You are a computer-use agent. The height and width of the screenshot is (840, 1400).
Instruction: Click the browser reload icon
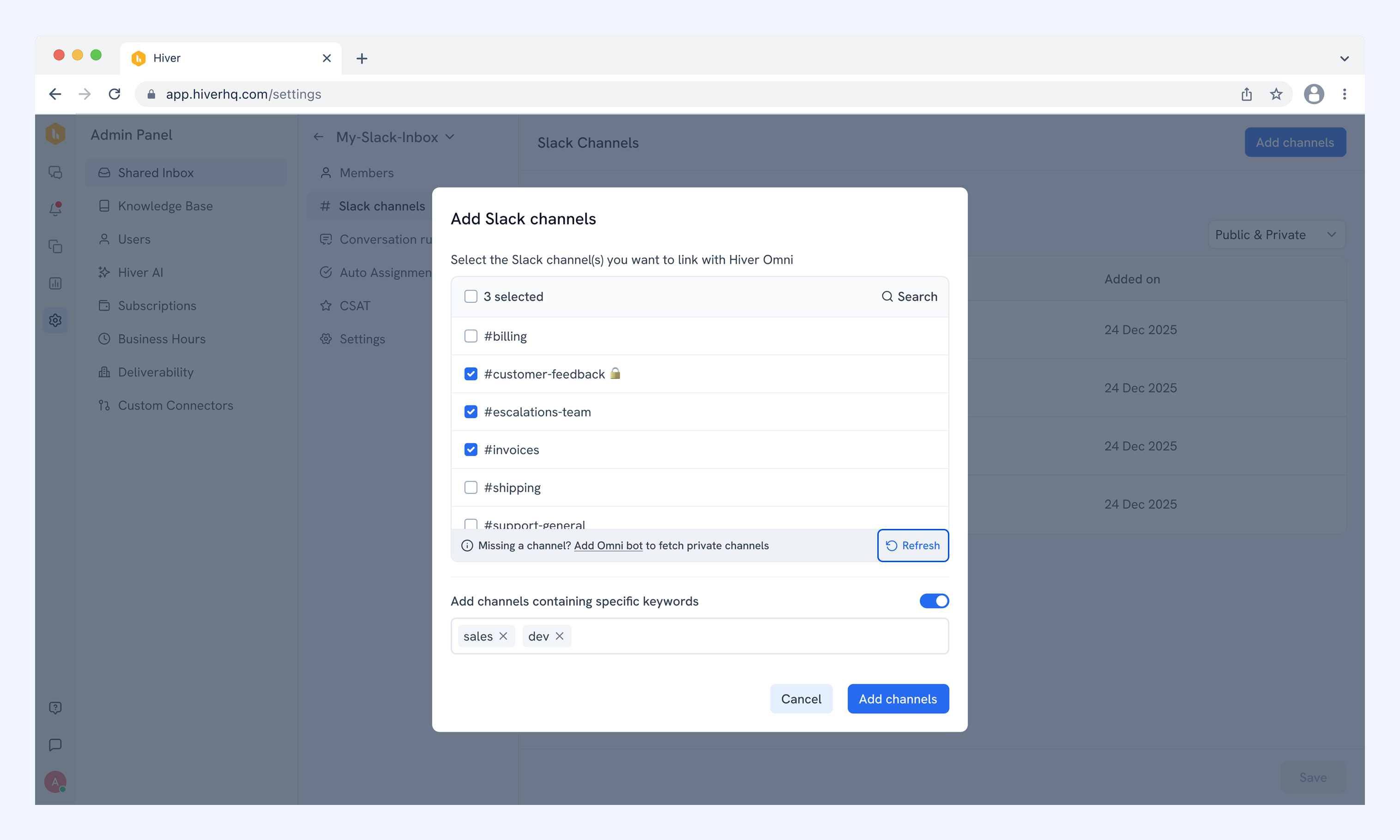(115, 94)
